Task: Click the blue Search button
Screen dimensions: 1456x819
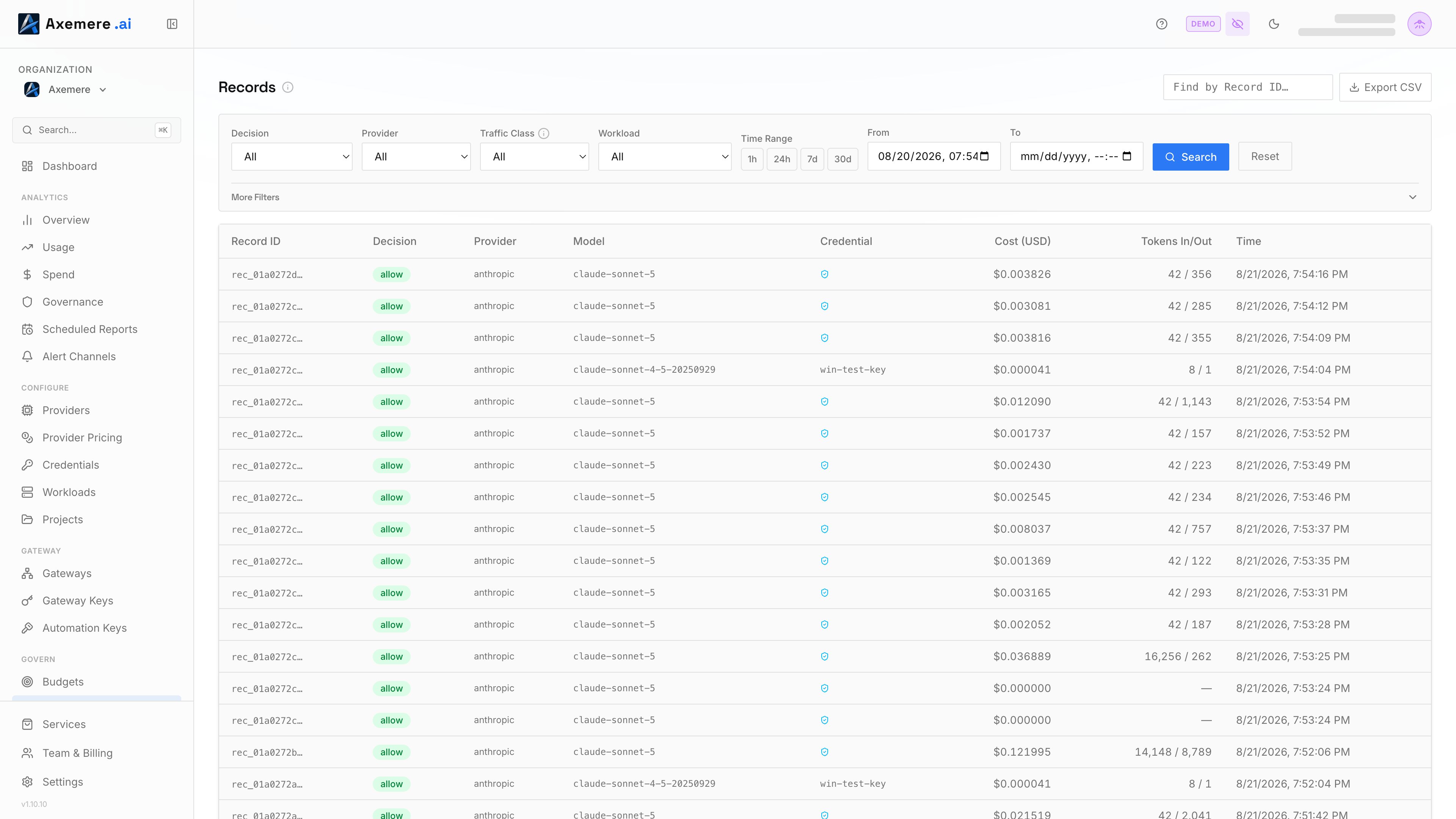Action: click(x=1190, y=157)
